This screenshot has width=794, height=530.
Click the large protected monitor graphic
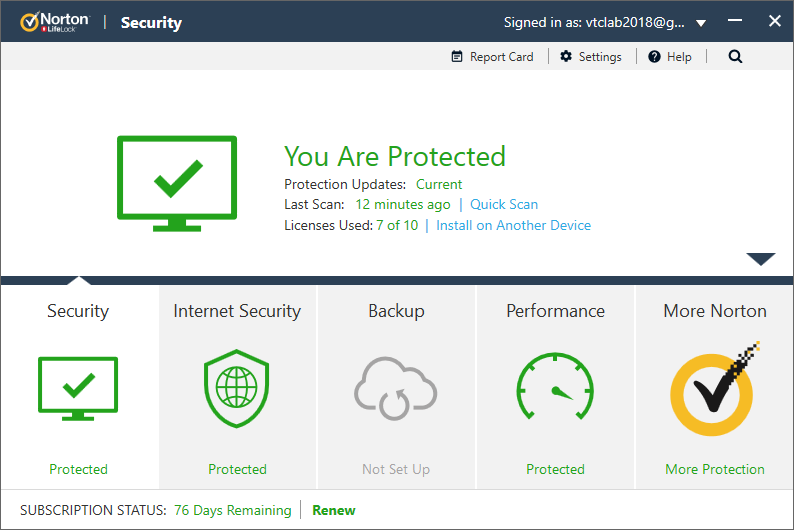point(177,183)
